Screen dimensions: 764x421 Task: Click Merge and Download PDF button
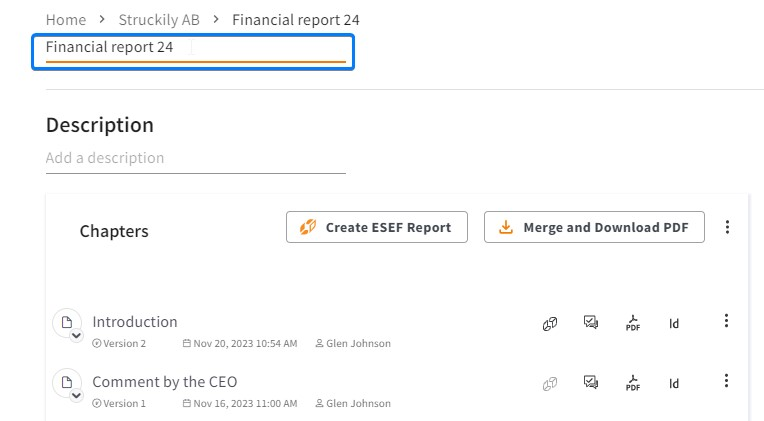594,227
